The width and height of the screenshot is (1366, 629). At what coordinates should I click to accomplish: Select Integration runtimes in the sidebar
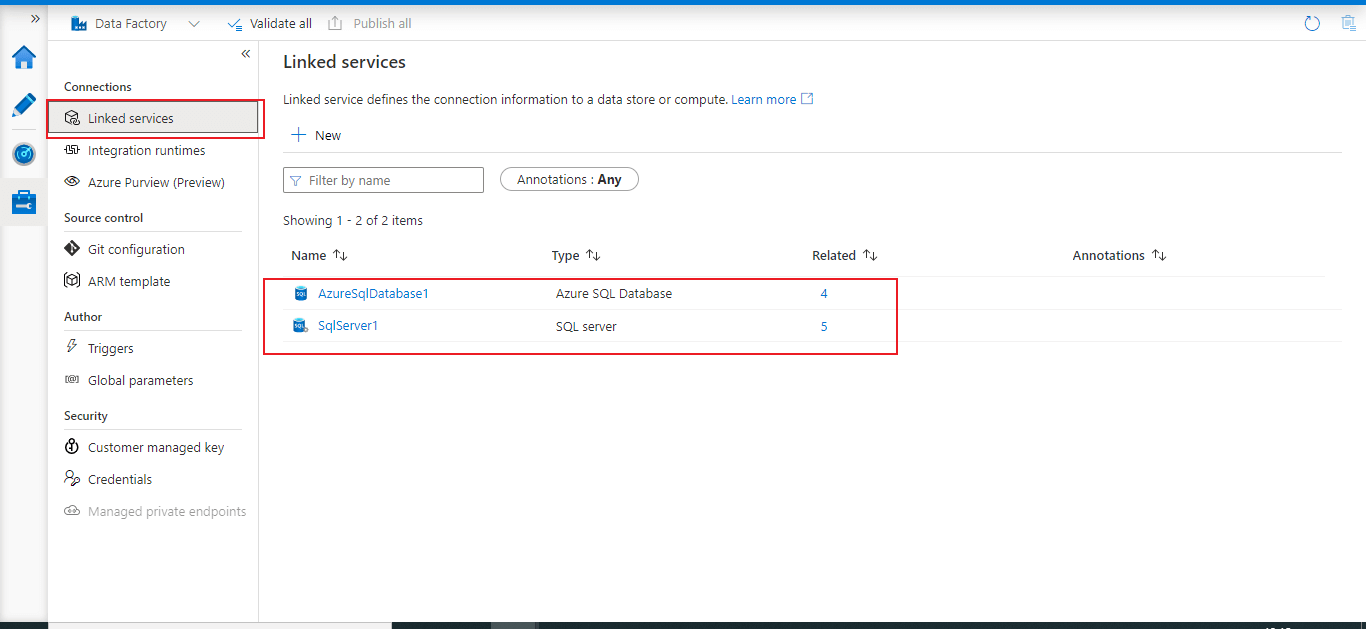146,151
